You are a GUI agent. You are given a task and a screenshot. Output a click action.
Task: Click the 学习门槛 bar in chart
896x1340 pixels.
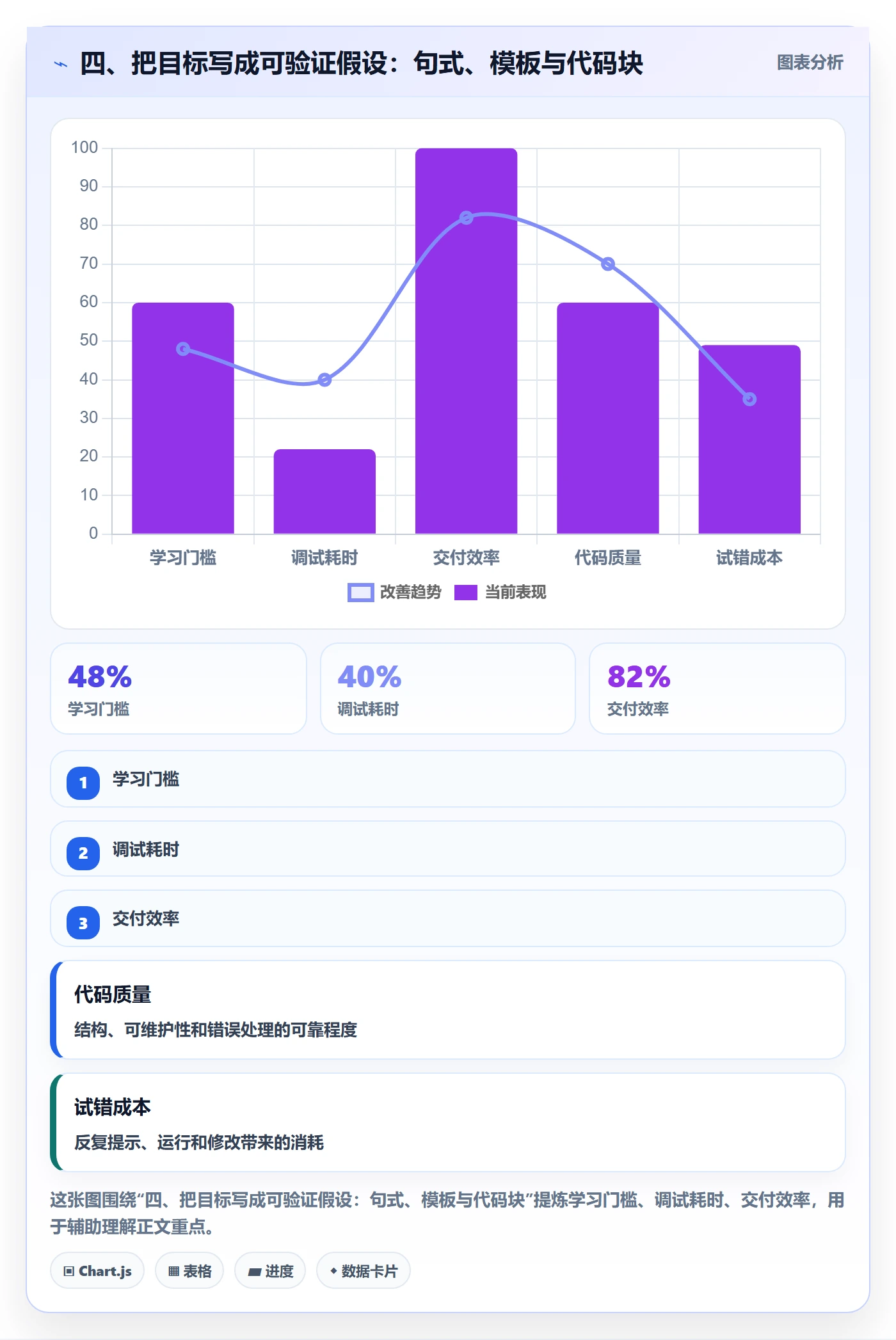183,418
